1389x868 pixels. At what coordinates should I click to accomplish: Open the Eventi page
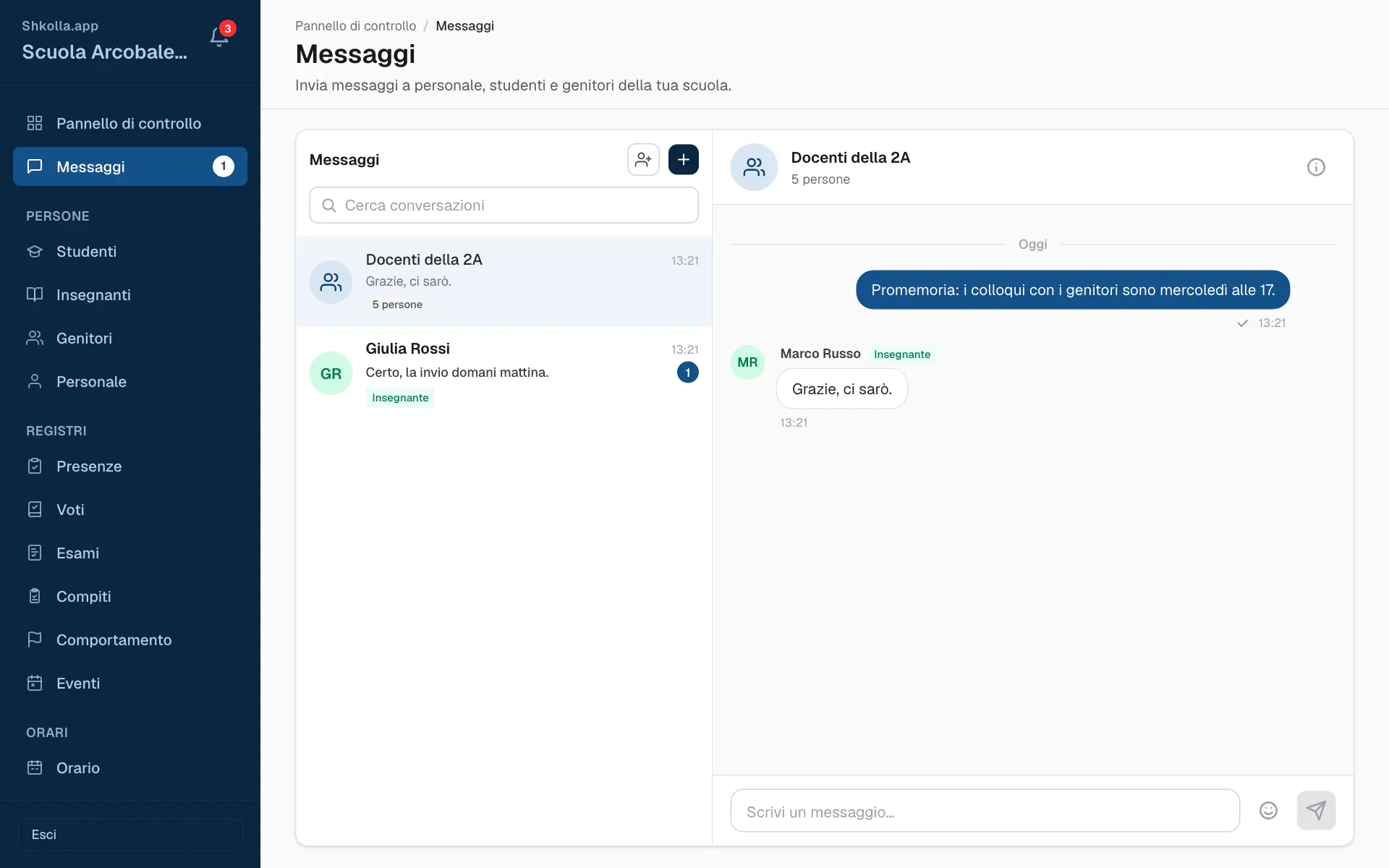click(x=130, y=684)
